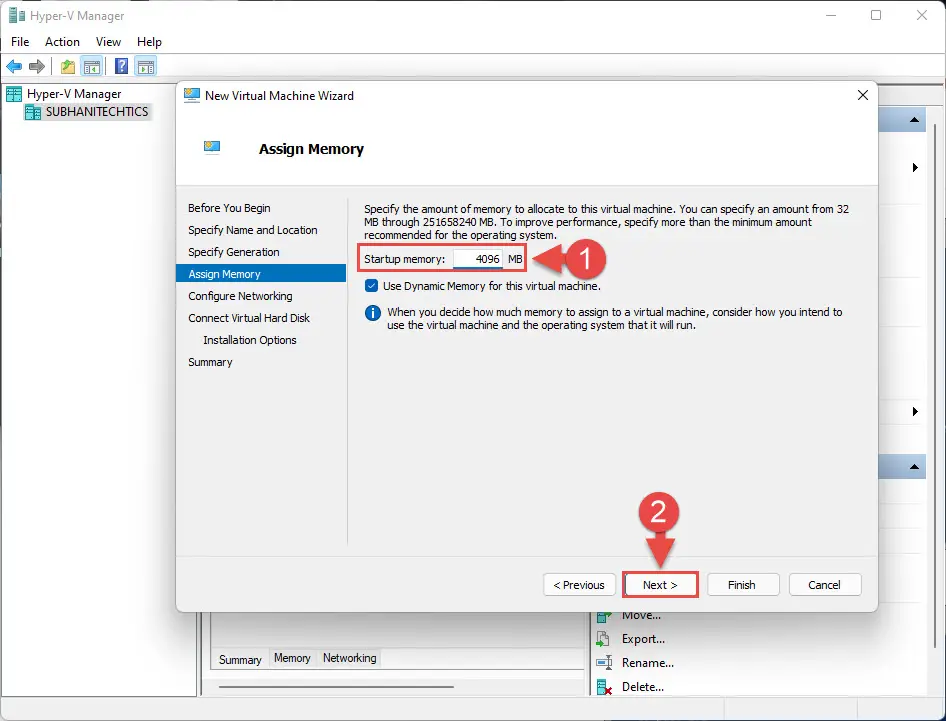
Task: Click the Next > button
Action: (x=660, y=585)
